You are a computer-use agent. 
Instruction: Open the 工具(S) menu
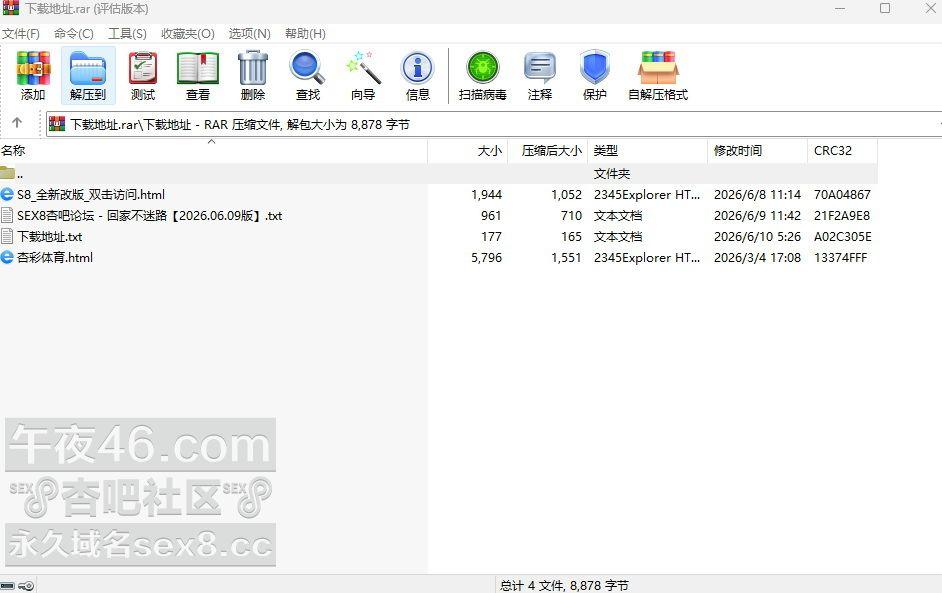pyautogui.click(x=127, y=34)
